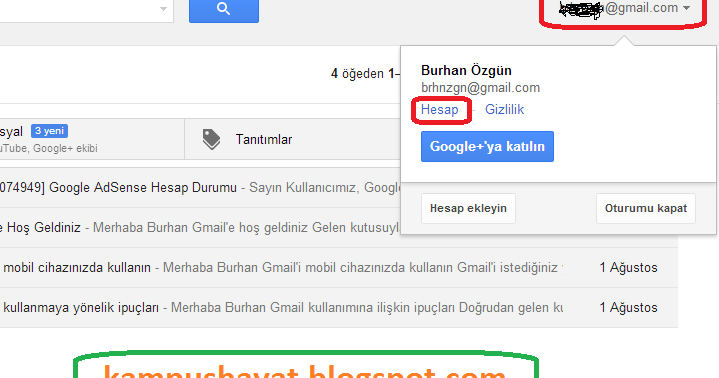Open the Hesap account link
The image size is (719, 378).
[440, 110]
